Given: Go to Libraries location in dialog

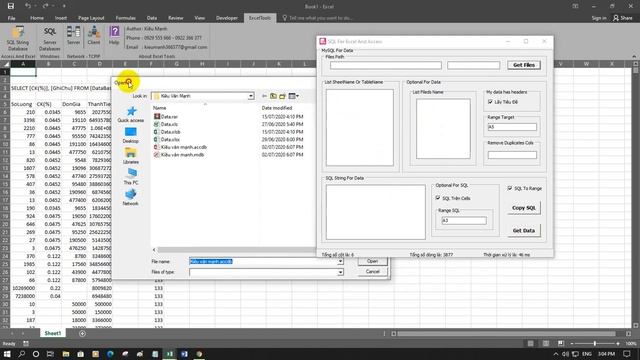Looking at the screenshot, I should coord(131,156).
